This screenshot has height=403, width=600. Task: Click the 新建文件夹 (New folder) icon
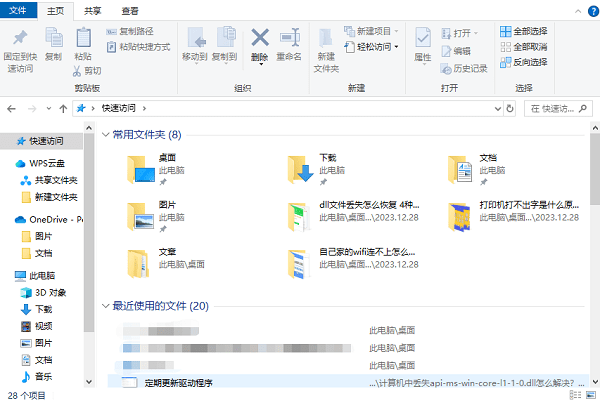(326, 39)
